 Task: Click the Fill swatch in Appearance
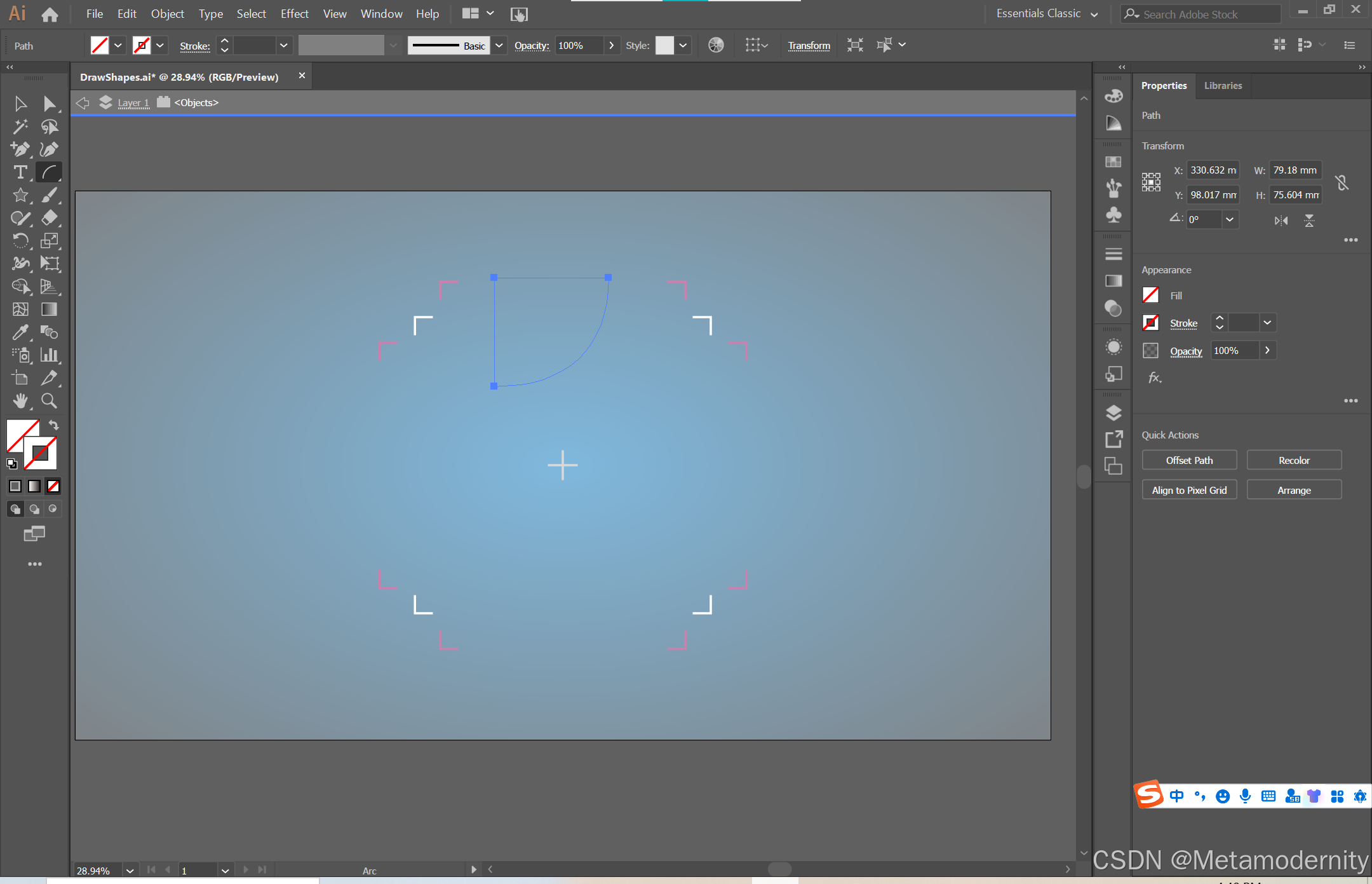tap(1150, 296)
